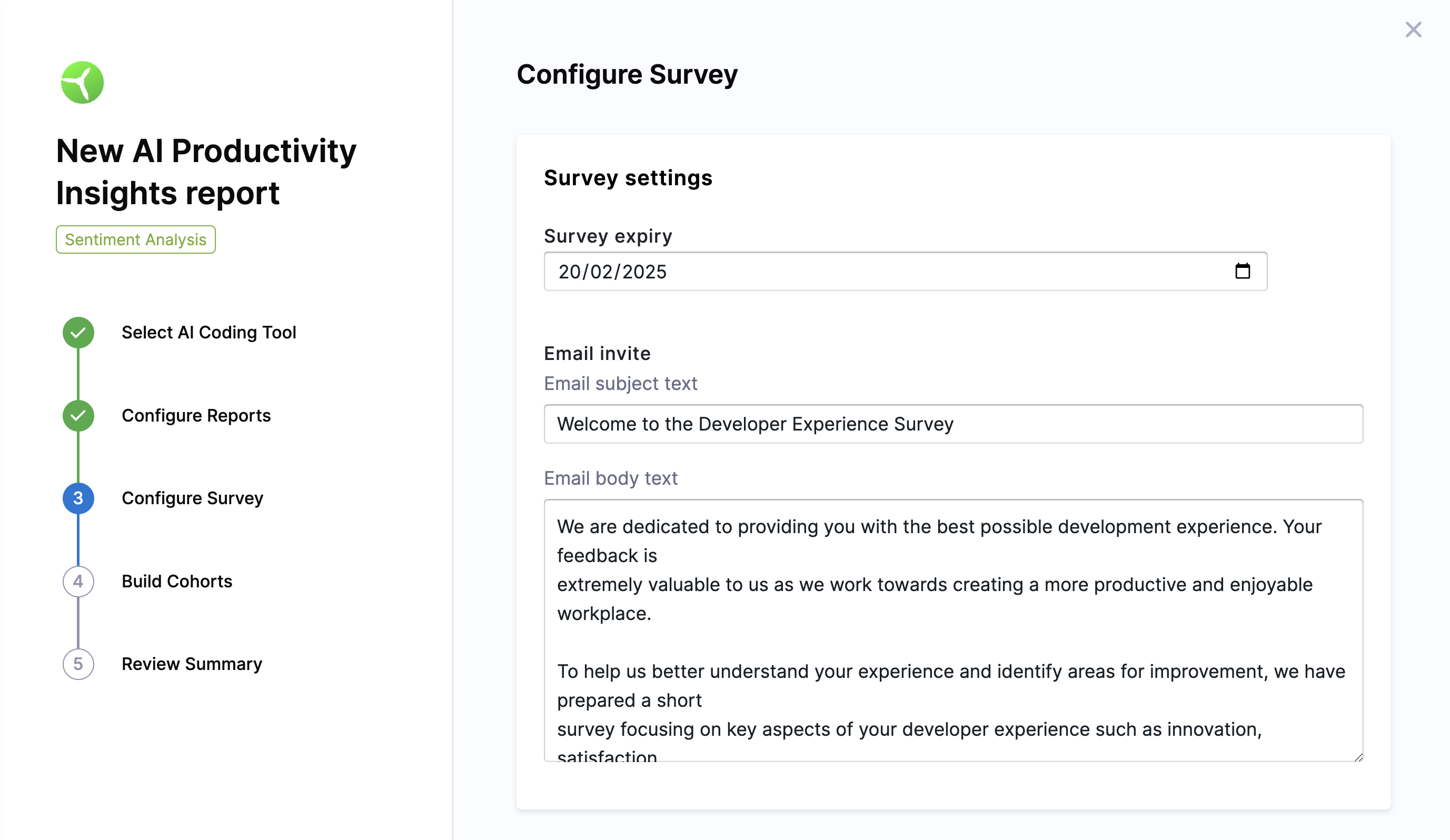Click the Email subject text label
The width and height of the screenshot is (1450, 840).
click(620, 384)
